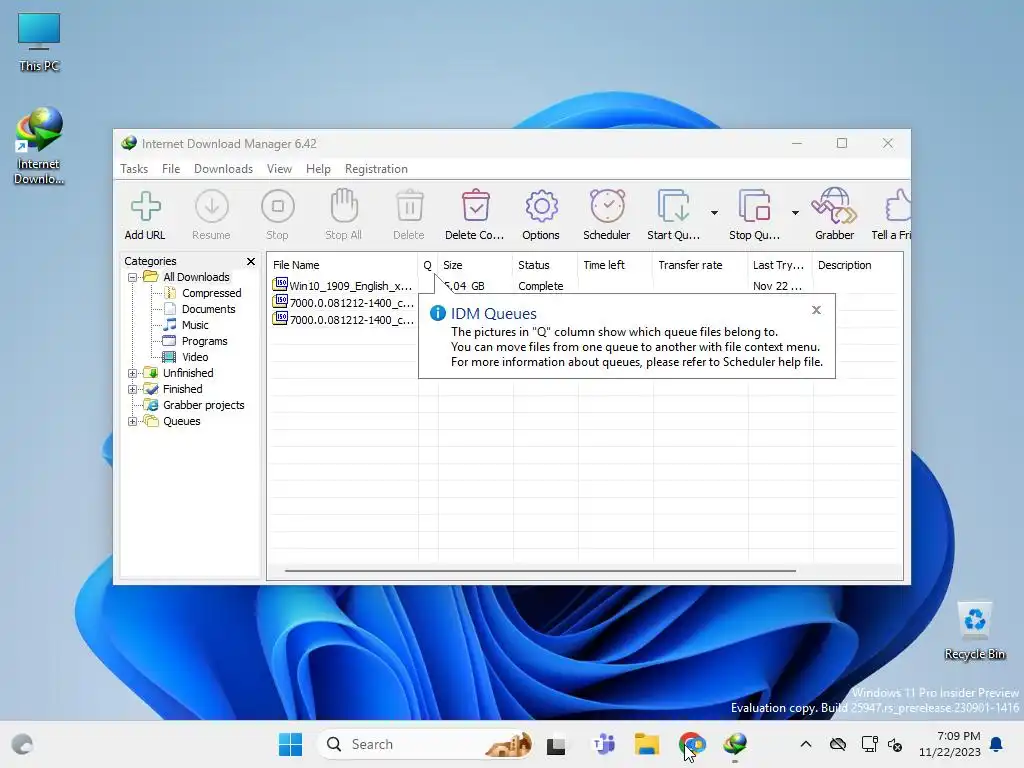Screen dimensions: 1024x768
Task: Open Stop Queue dropdown arrow
Action: [x=795, y=213]
